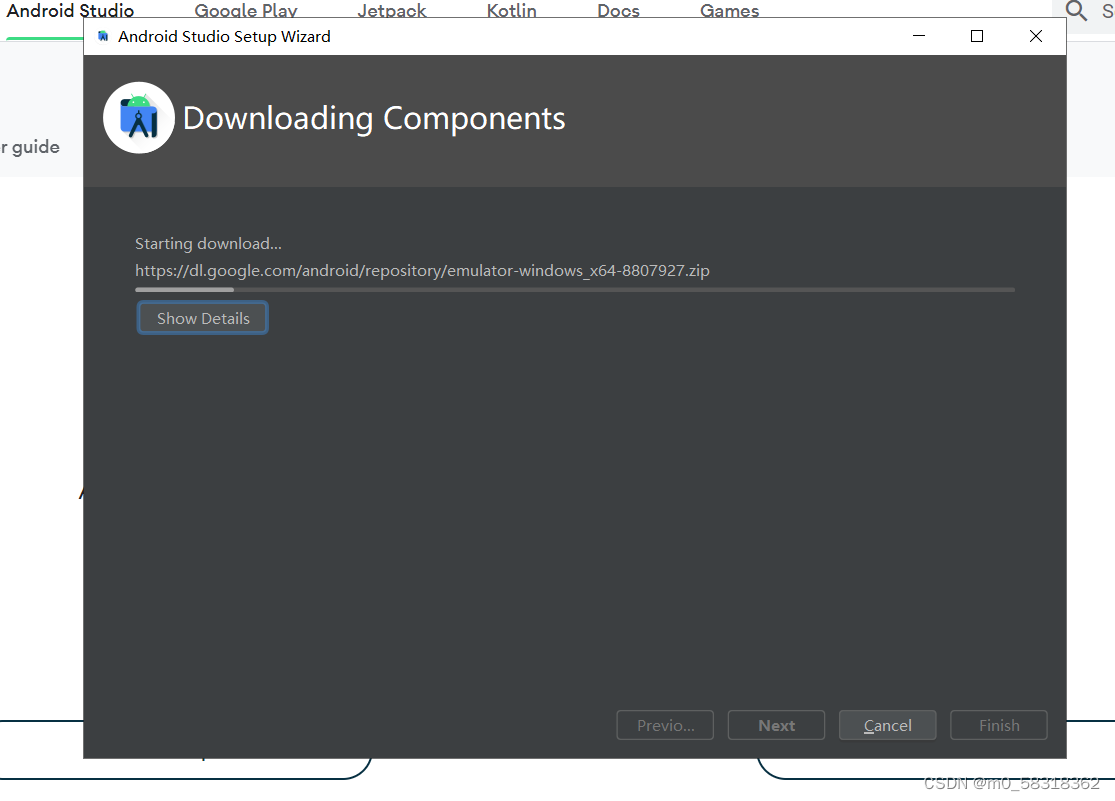1115x801 pixels.
Task: Click the Finish button
Action: click(999, 726)
